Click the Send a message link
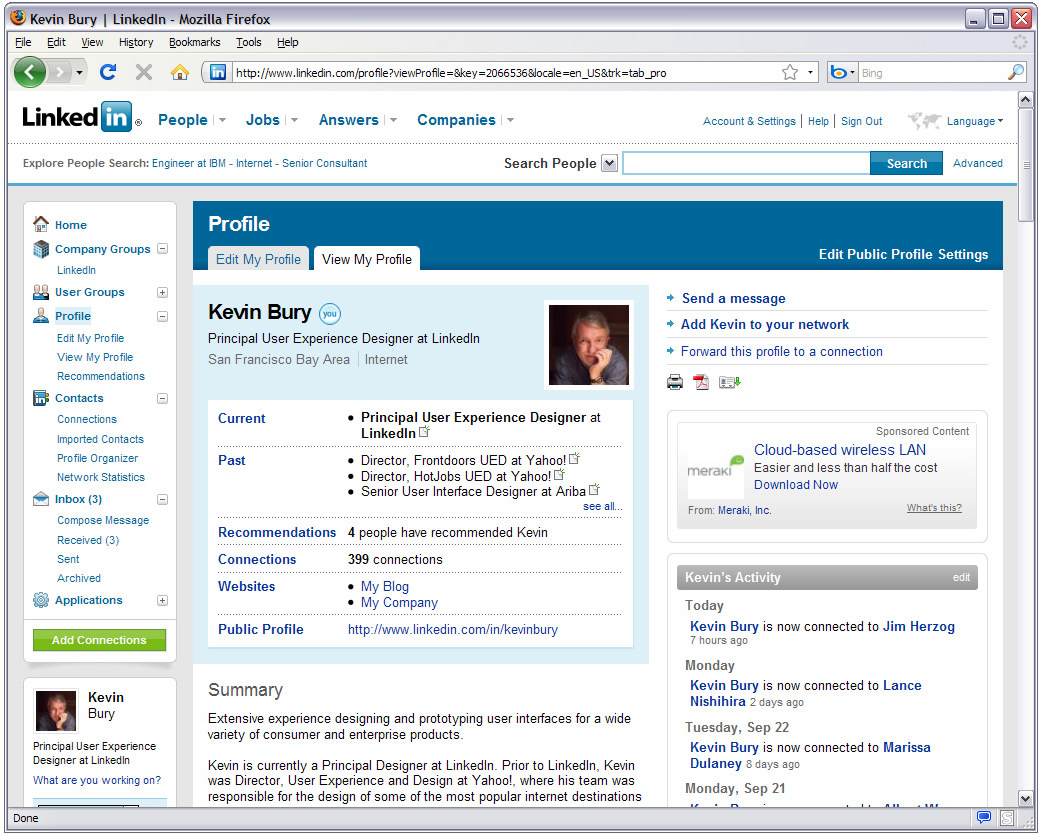The width and height of the screenshot is (1042, 837). [x=734, y=298]
